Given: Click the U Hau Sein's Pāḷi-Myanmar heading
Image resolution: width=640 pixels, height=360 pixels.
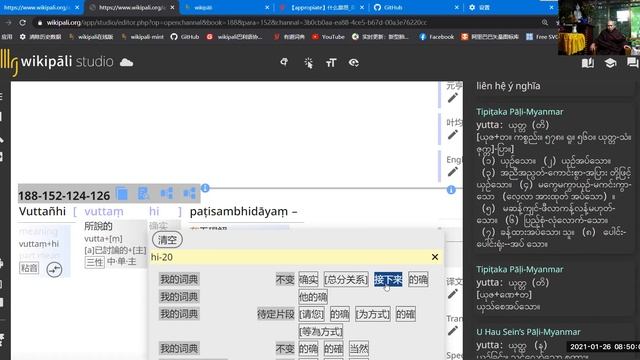Looking at the screenshot, I should tap(528, 332).
